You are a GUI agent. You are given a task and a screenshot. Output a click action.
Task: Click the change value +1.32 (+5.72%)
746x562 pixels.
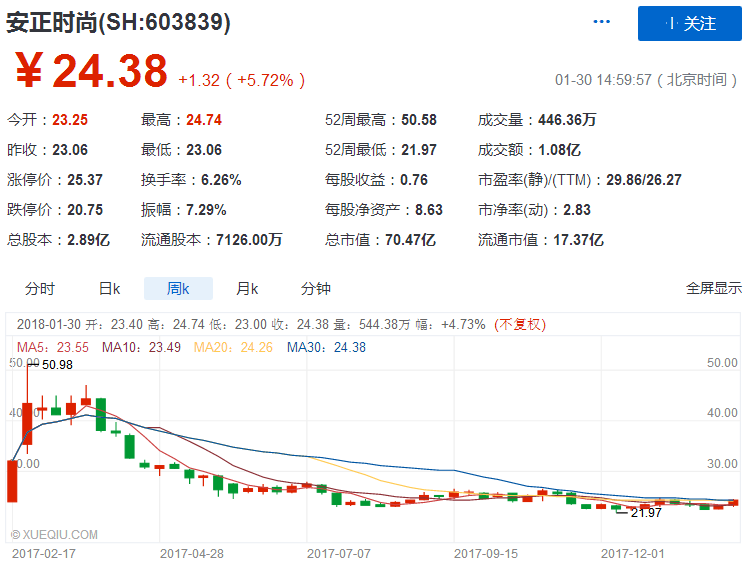(x=241, y=80)
